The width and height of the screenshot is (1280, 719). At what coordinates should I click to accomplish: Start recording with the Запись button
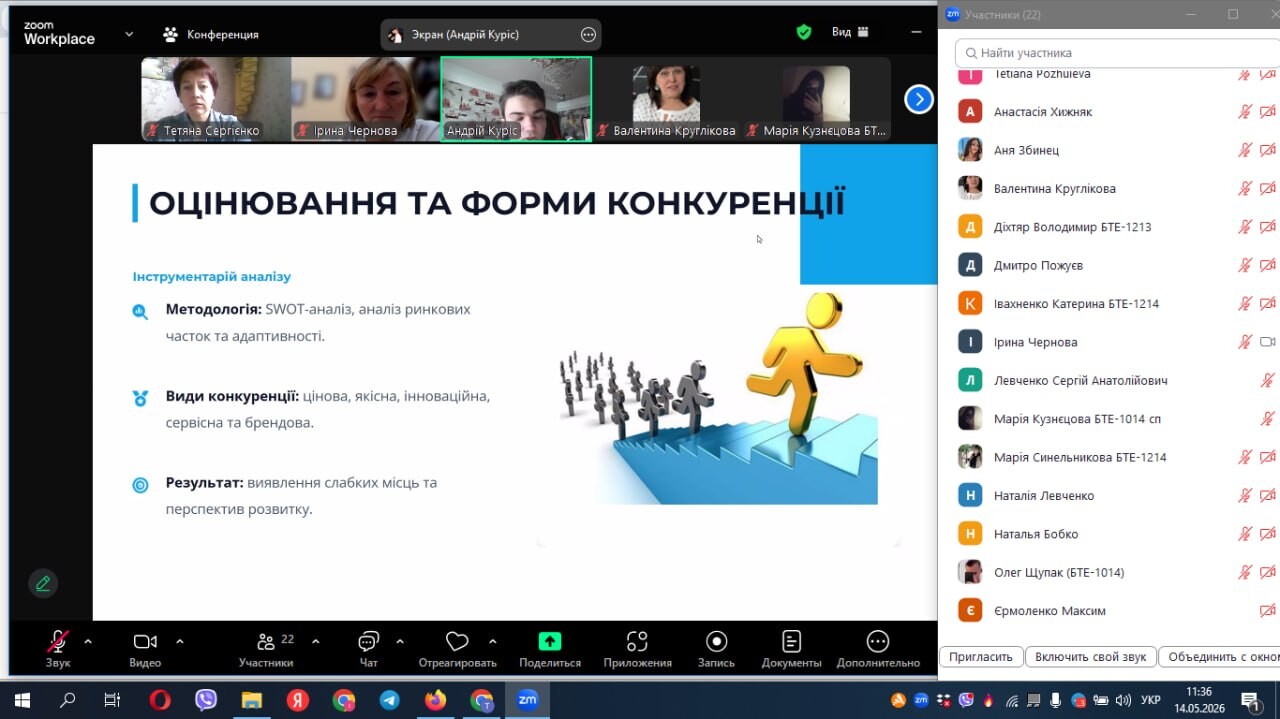pyautogui.click(x=716, y=648)
